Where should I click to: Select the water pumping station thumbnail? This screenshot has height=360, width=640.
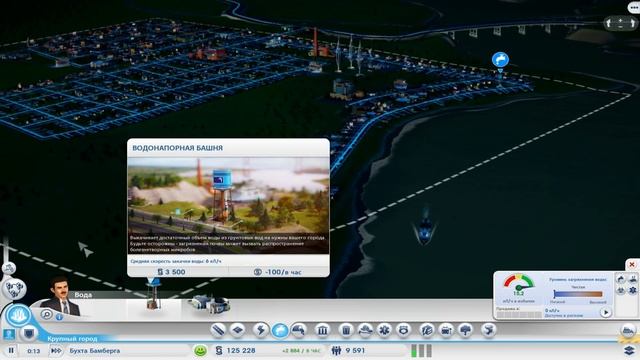click(209, 306)
